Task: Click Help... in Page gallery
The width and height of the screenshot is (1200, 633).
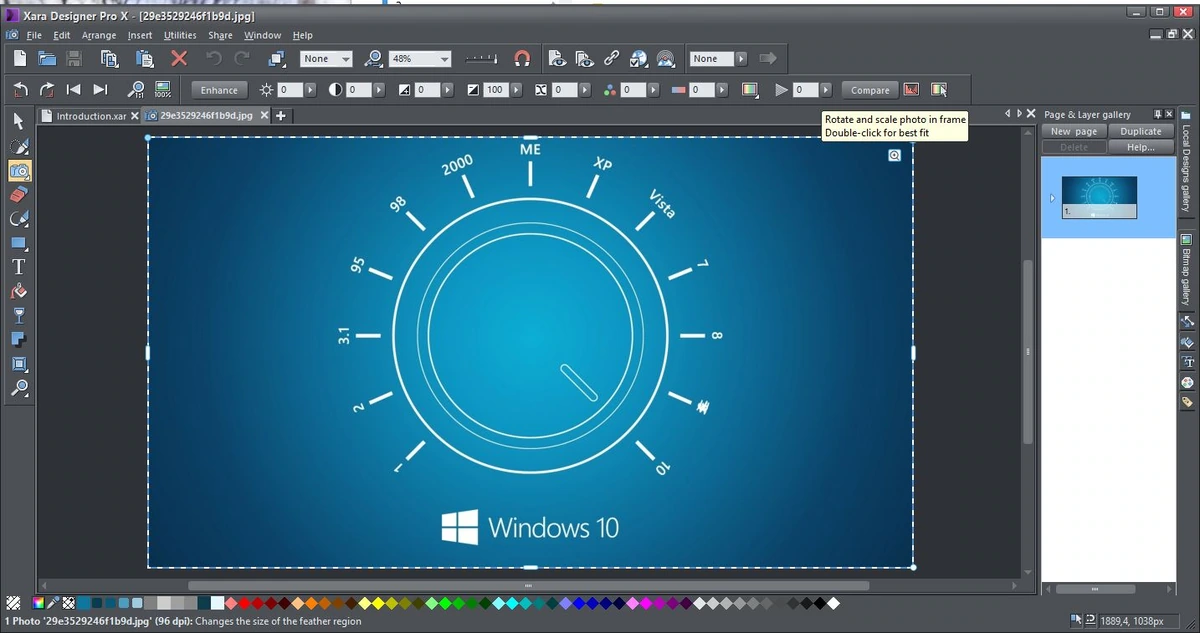Action: pyautogui.click(x=1141, y=147)
